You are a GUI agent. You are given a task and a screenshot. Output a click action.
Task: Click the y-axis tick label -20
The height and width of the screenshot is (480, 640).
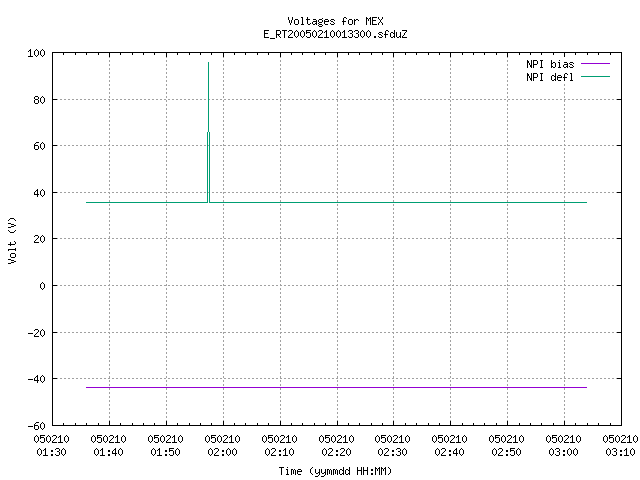click(36, 333)
